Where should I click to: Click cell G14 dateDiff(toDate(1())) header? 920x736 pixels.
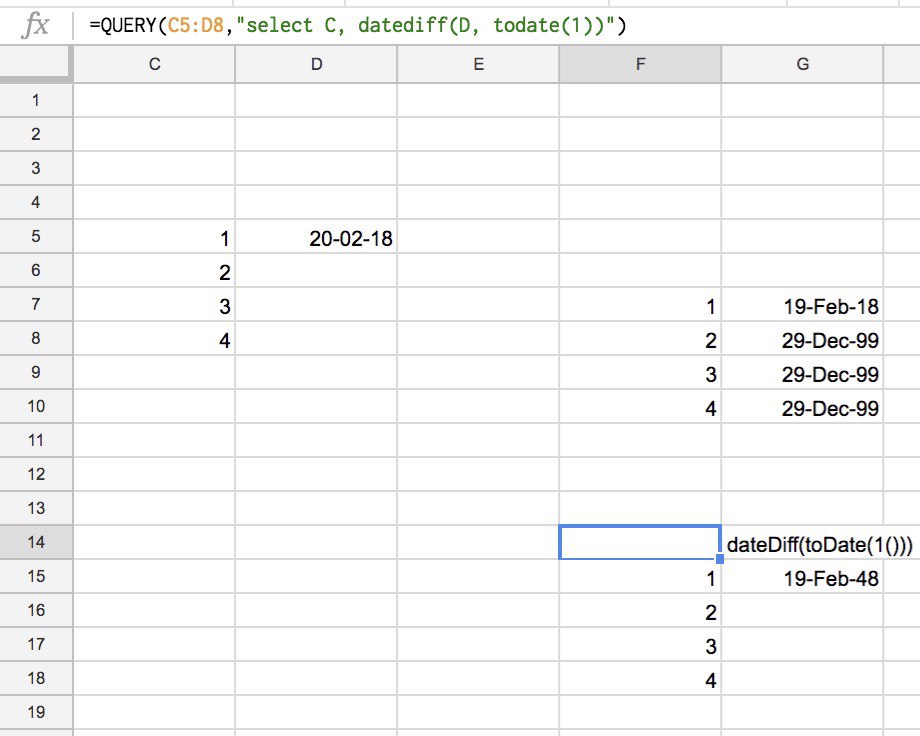(x=820, y=545)
